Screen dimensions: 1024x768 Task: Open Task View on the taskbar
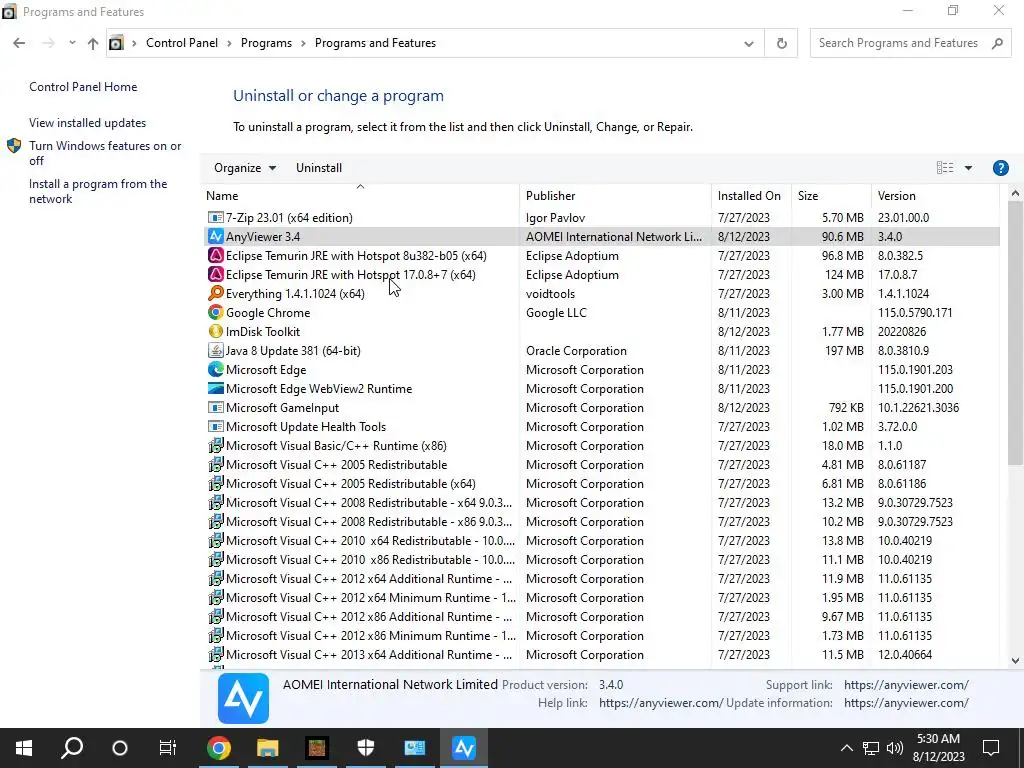tap(168, 748)
